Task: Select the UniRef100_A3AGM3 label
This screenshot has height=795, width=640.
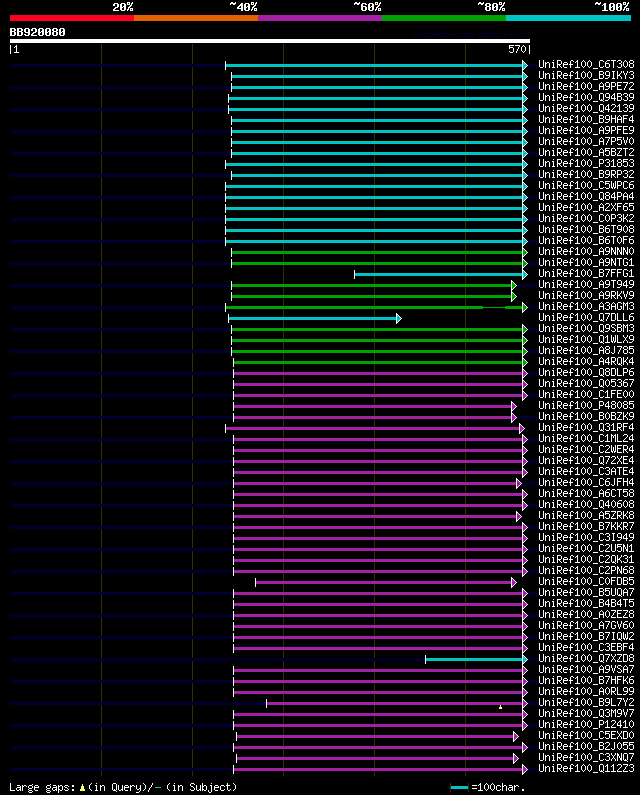Action: (586, 306)
